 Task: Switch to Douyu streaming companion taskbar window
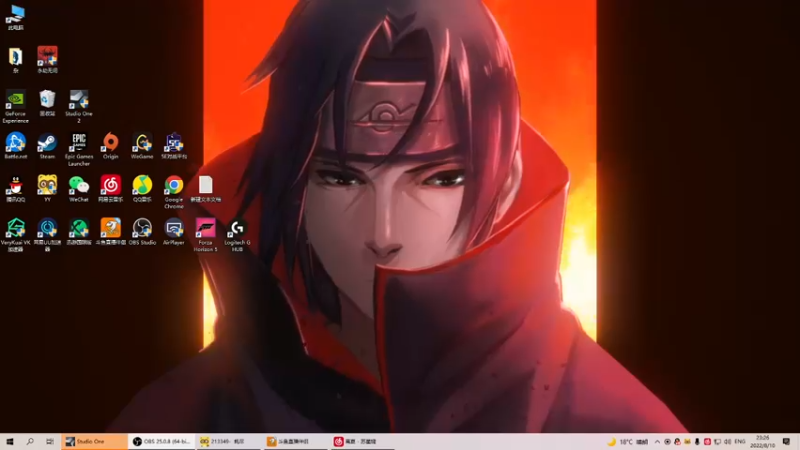coord(296,441)
